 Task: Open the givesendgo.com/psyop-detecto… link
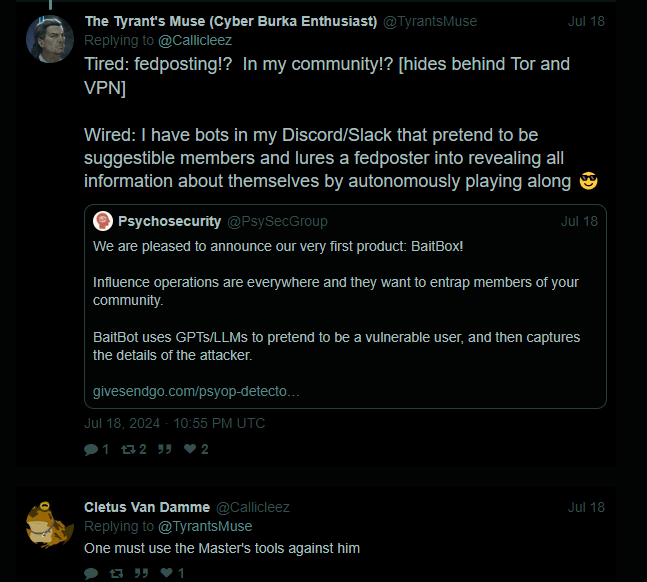point(196,391)
